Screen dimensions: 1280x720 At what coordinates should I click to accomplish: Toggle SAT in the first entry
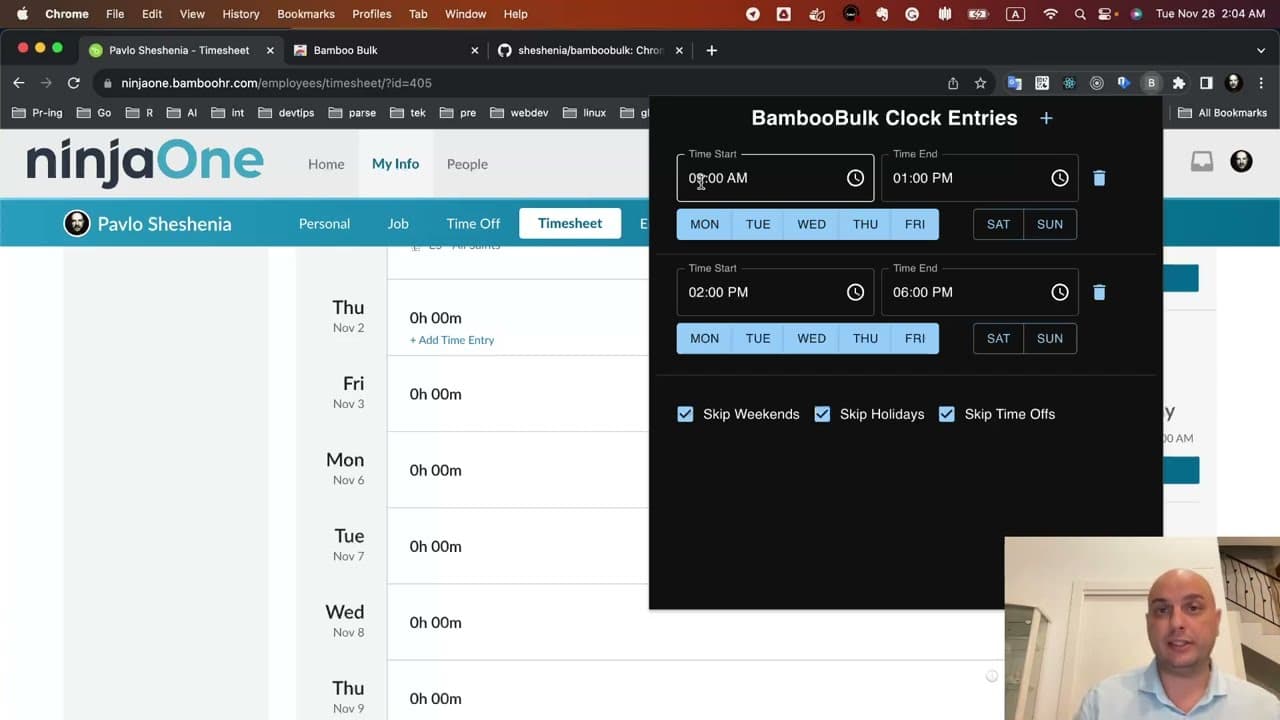click(x=998, y=224)
